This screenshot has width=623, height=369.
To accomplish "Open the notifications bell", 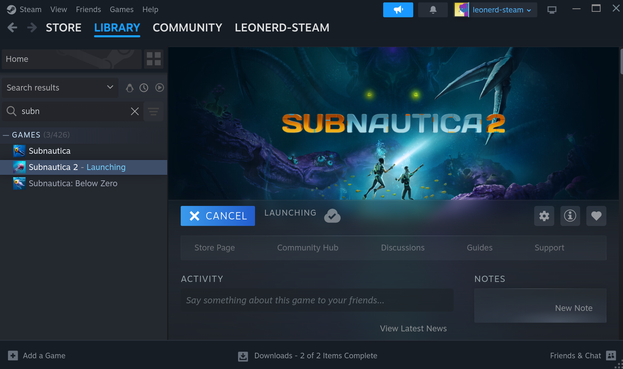I will pos(433,10).
